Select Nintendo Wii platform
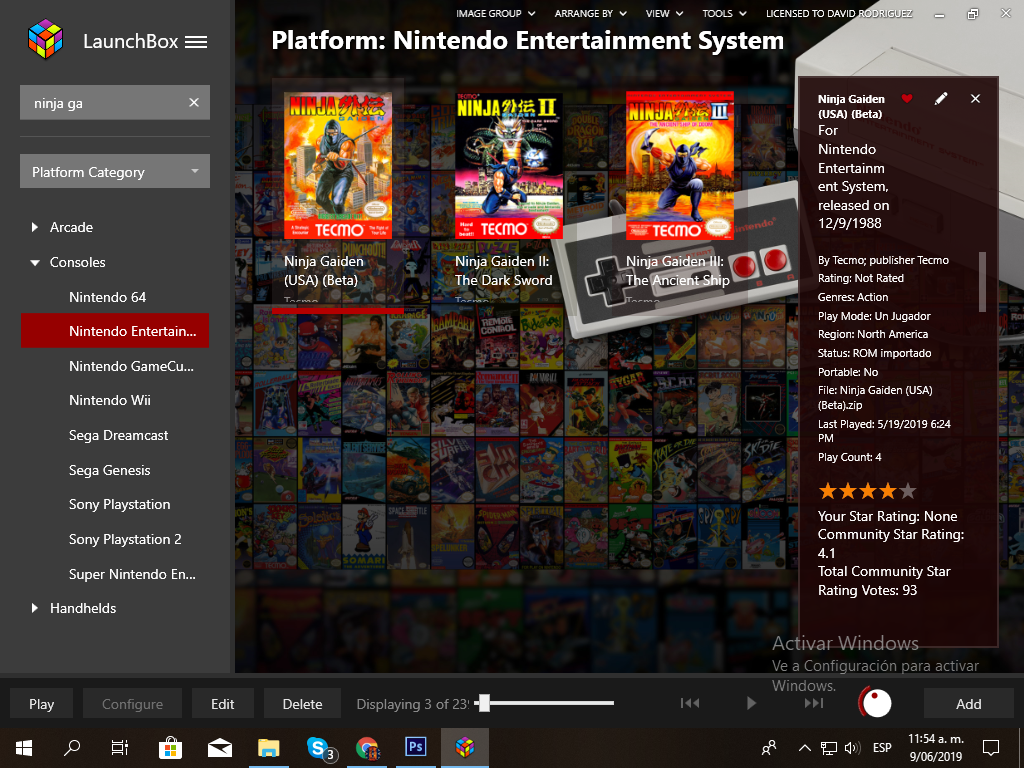Viewport: 1024px width, 768px height. pyautogui.click(x=110, y=400)
